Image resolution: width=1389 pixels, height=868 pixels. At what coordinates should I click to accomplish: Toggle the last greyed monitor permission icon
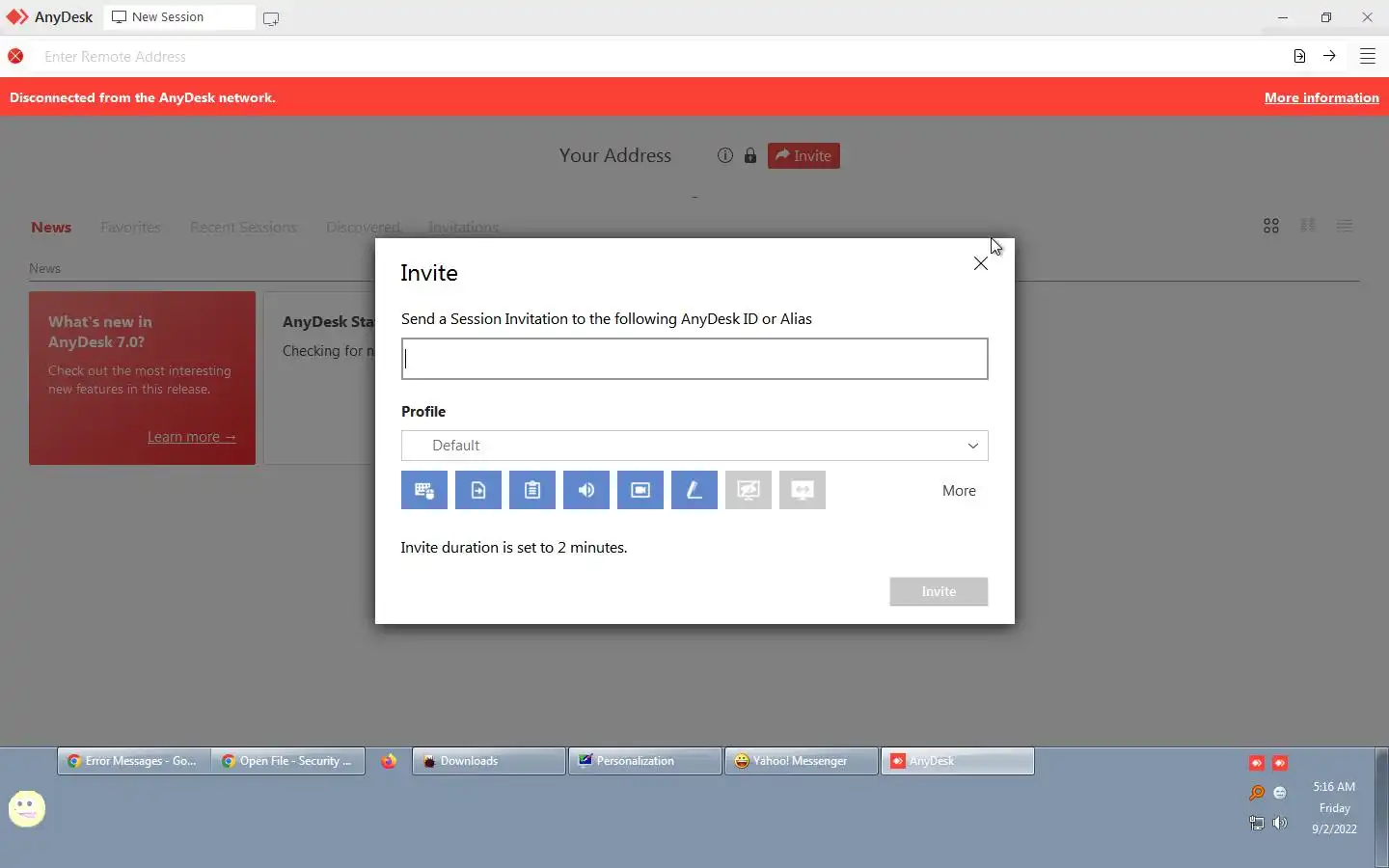point(803,490)
